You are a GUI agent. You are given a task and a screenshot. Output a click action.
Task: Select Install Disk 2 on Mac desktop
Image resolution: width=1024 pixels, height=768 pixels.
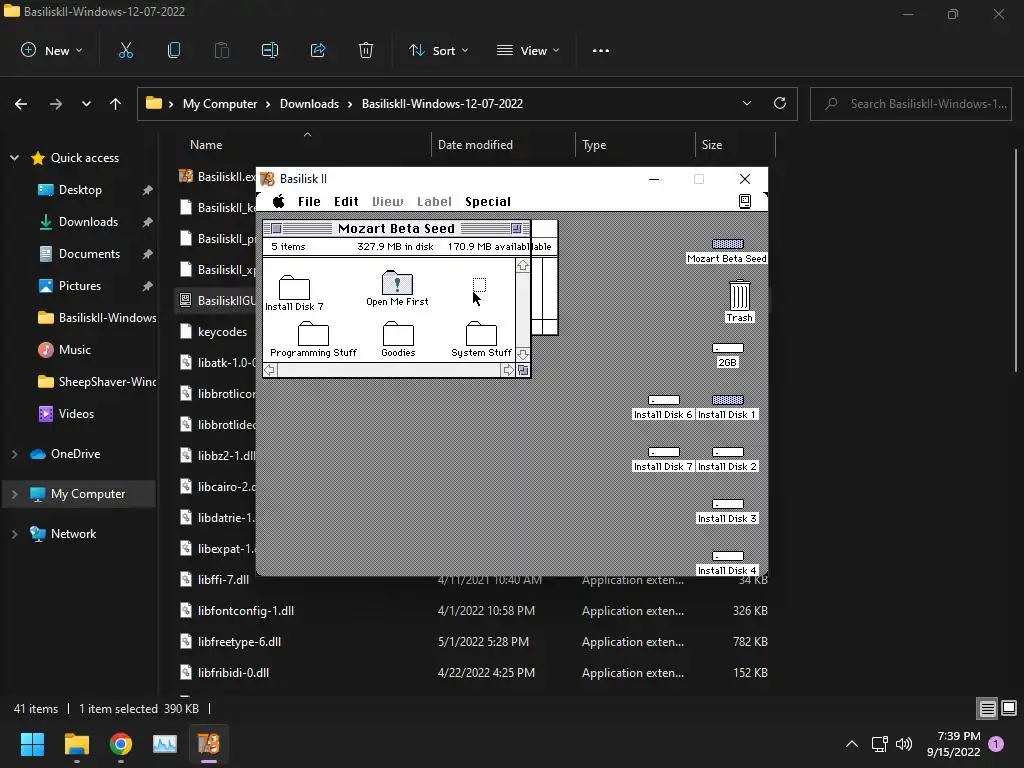point(727,459)
